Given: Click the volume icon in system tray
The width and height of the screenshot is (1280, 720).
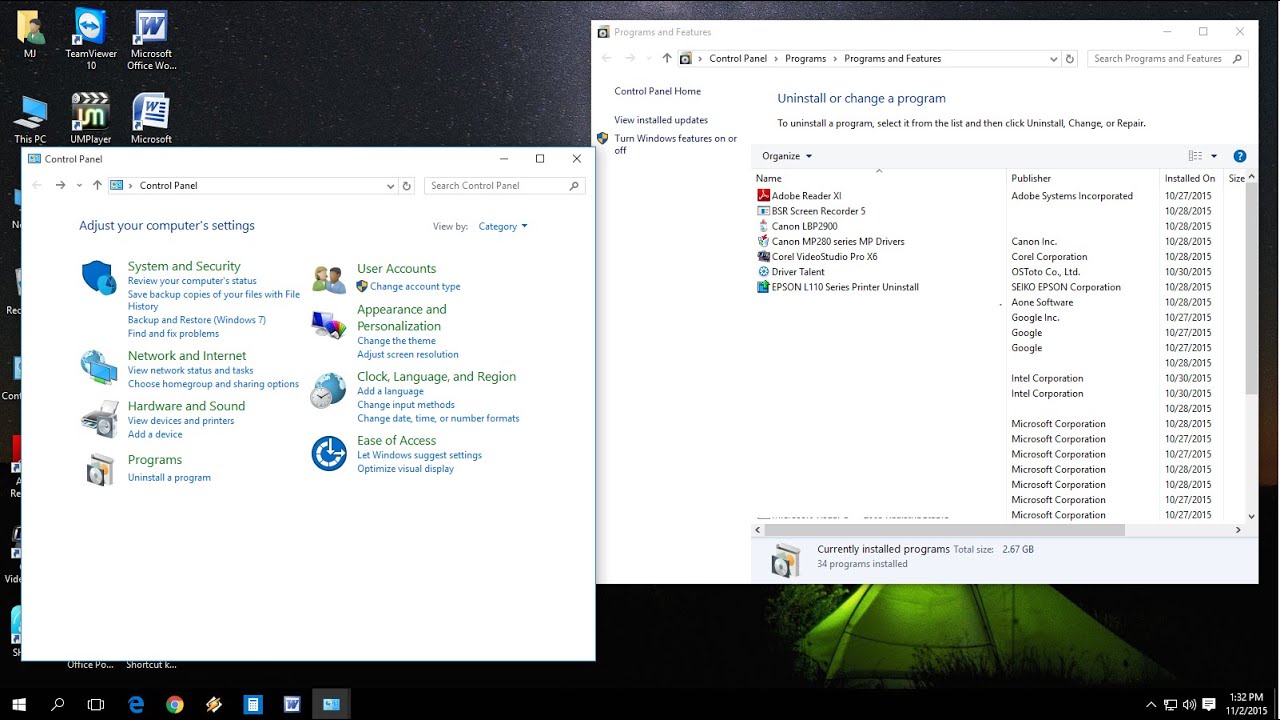Looking at the screenshot, I should 1189,704.
